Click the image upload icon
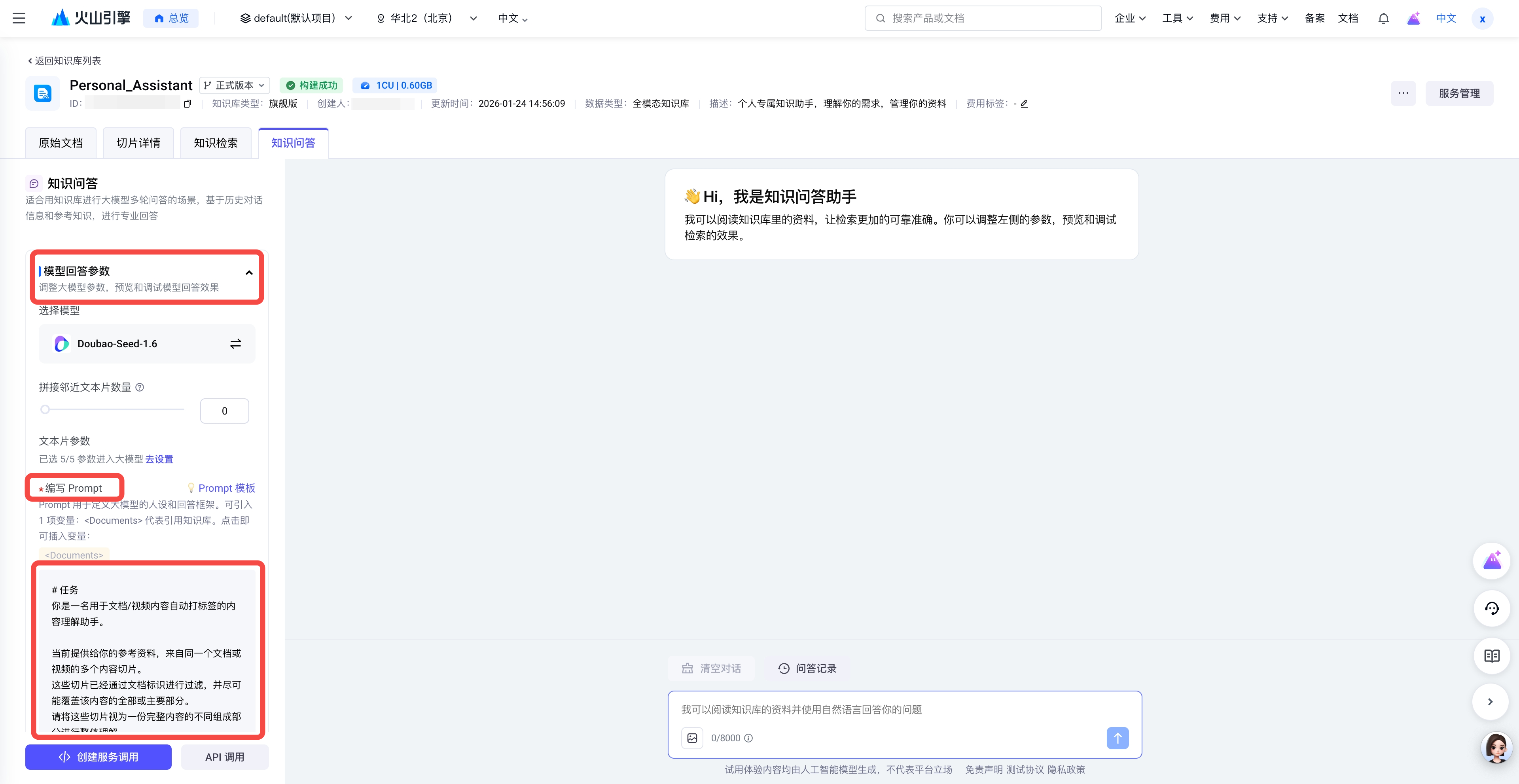 692,738
